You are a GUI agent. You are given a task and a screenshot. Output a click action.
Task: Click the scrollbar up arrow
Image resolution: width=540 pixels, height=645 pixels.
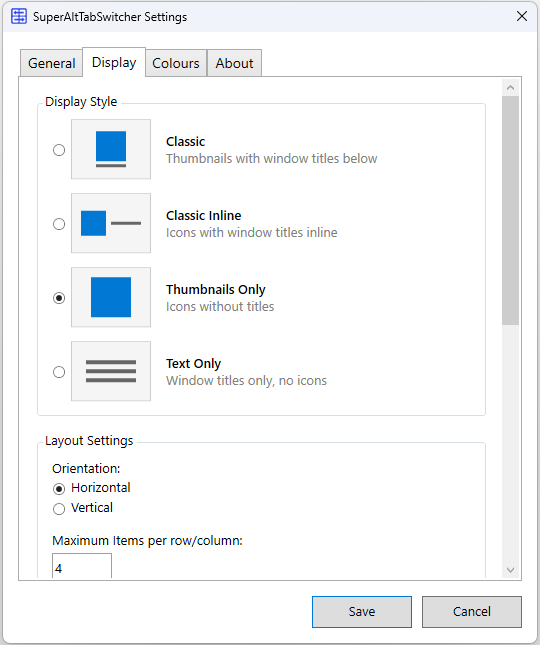510,87
